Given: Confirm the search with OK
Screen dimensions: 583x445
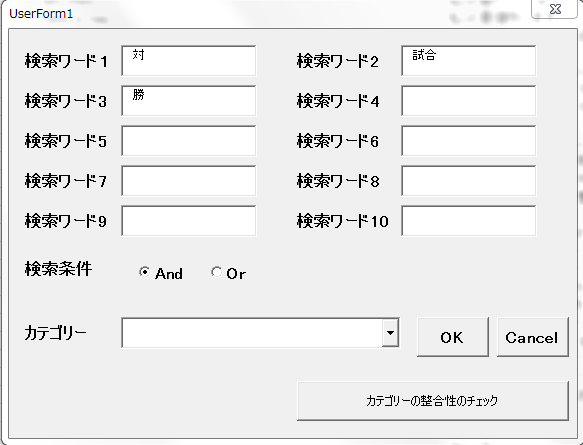Looking at the screenshot, I should (x=452, y=337).
